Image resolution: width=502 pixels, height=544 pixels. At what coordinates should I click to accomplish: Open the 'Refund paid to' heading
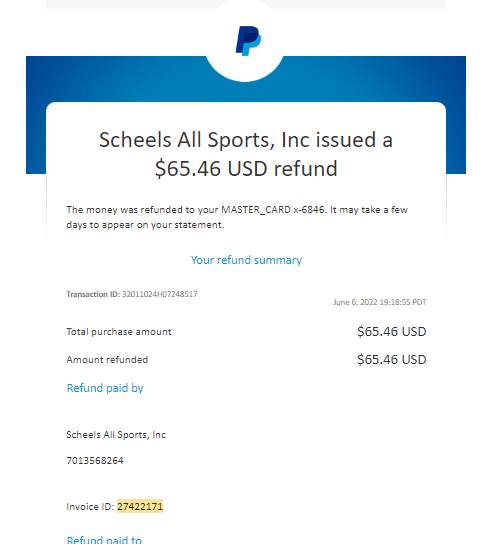coord(104,540)
